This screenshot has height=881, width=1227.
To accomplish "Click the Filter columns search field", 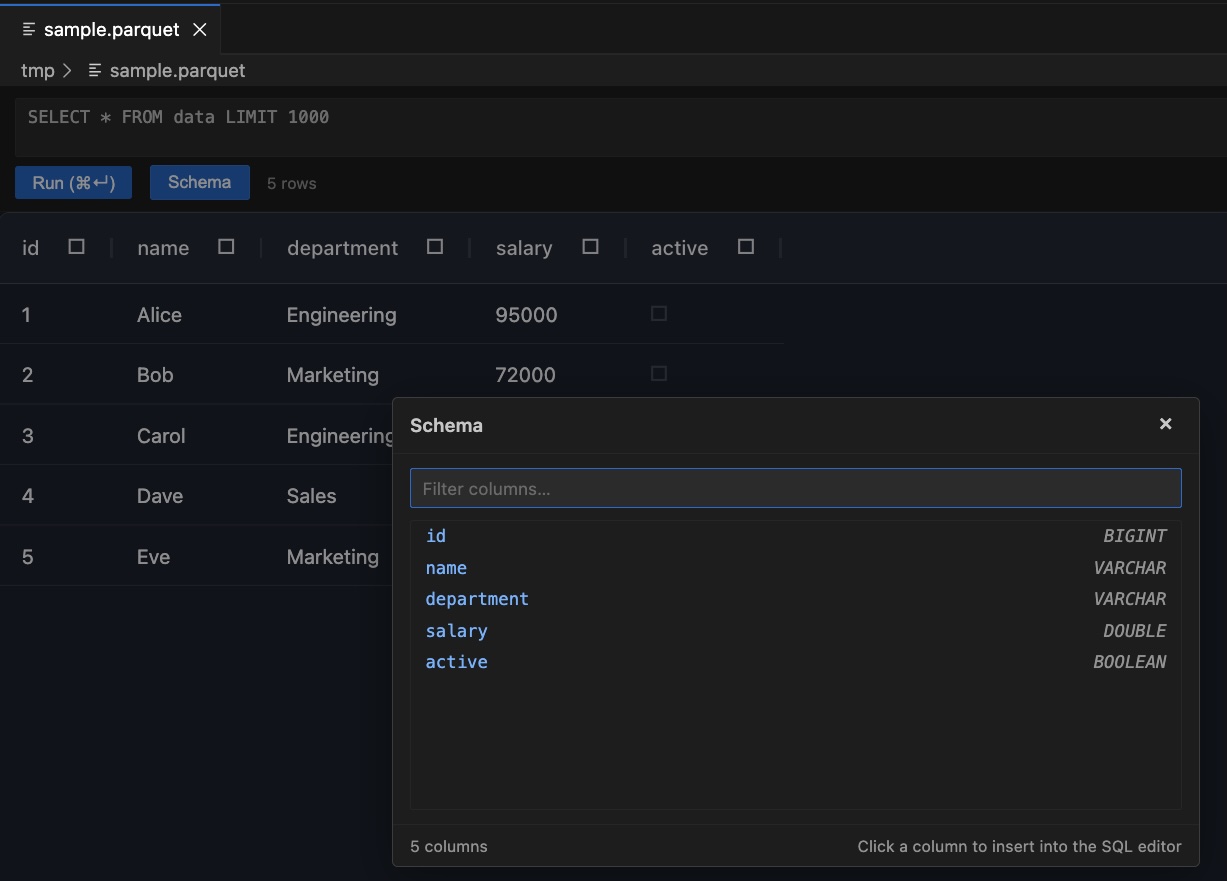I will tap(796, 489).
